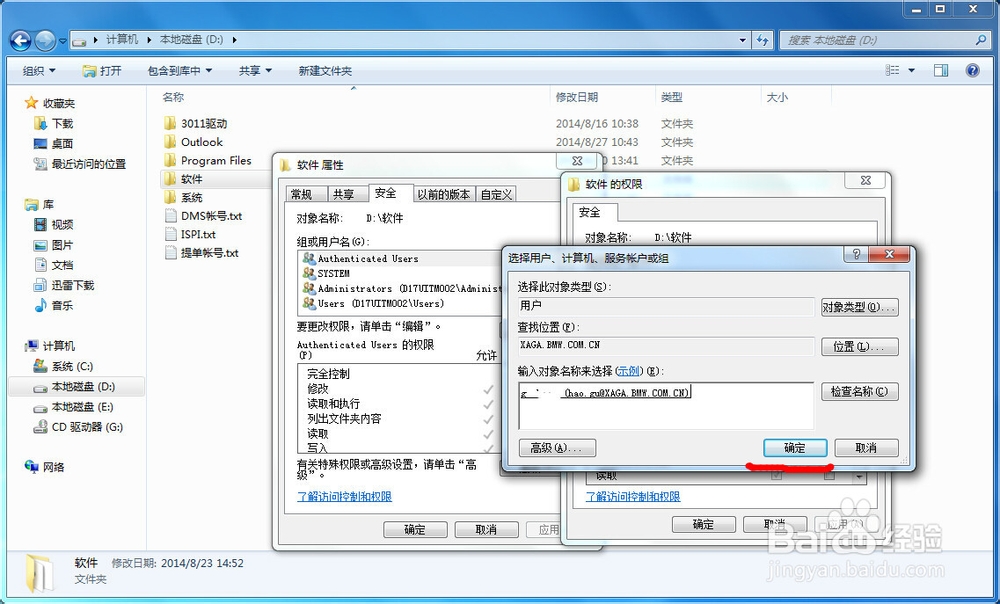Click the back navigation arrow
The height and width of the screenshot is (604, 1000).
click(x=21, y=40)
